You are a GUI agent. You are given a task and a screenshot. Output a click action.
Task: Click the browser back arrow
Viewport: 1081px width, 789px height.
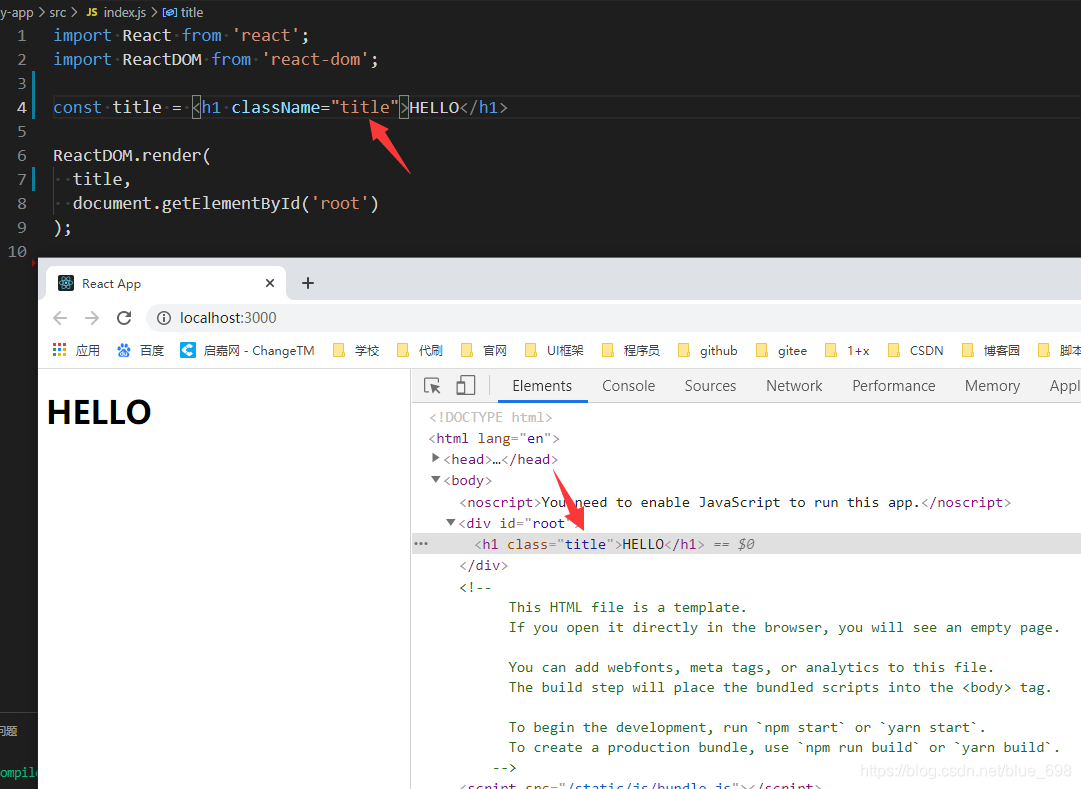[x=60, y=318]
